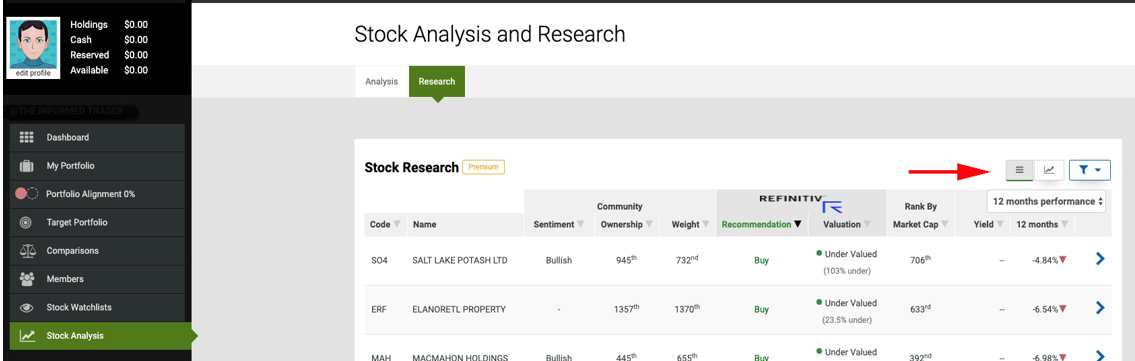Sort by the Code column arrow
1135x361 pixels.
[397, 225]
